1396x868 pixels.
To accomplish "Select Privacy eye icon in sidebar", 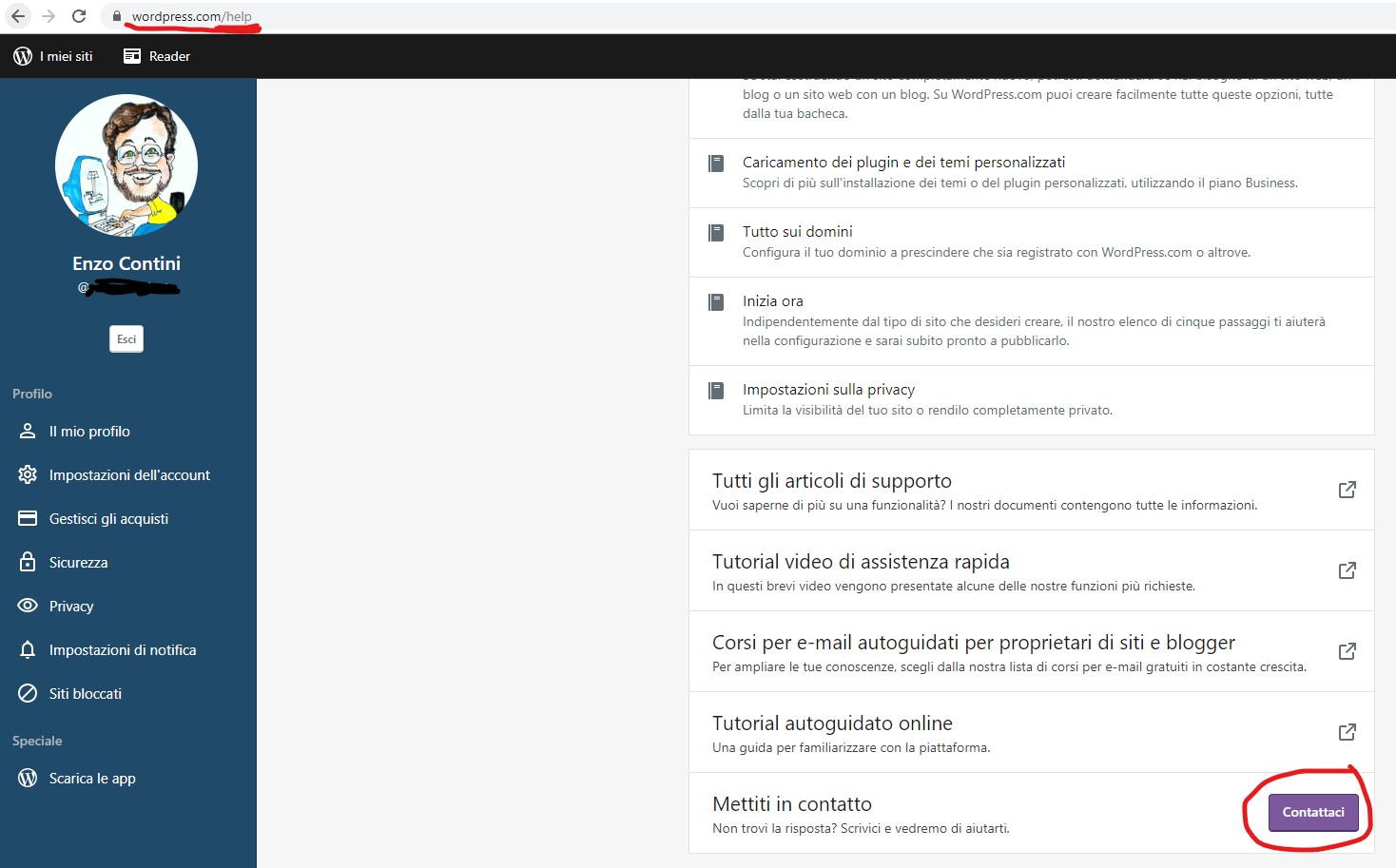I will click(x=28, y=606).
